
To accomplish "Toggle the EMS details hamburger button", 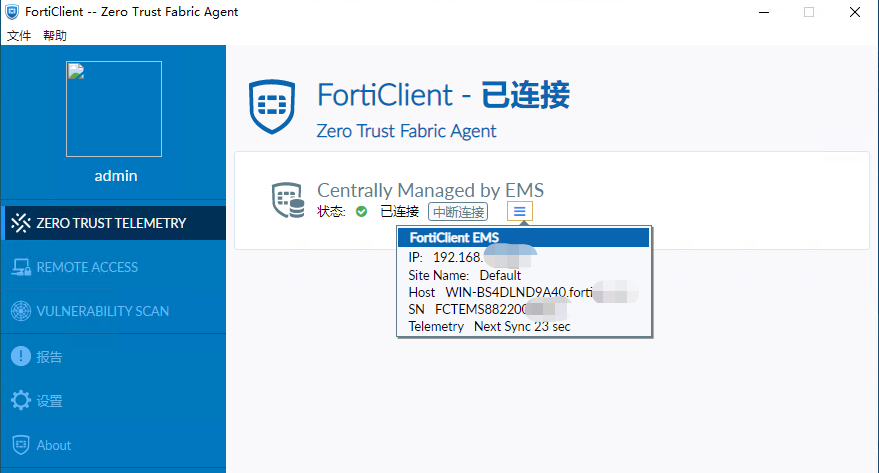I will (520, 211).
